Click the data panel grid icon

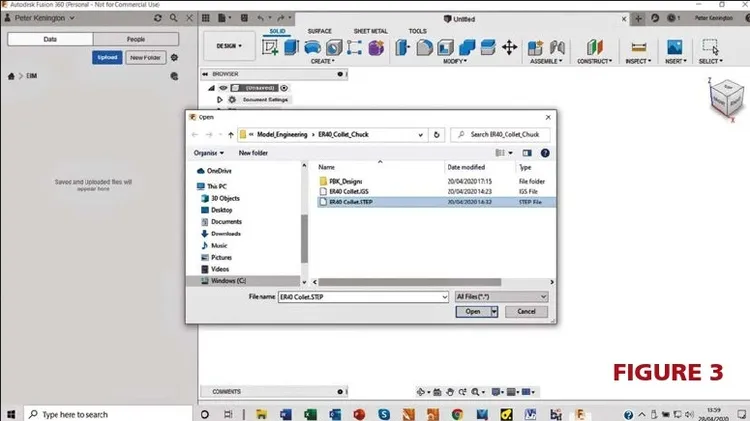[x=206, y=18]
